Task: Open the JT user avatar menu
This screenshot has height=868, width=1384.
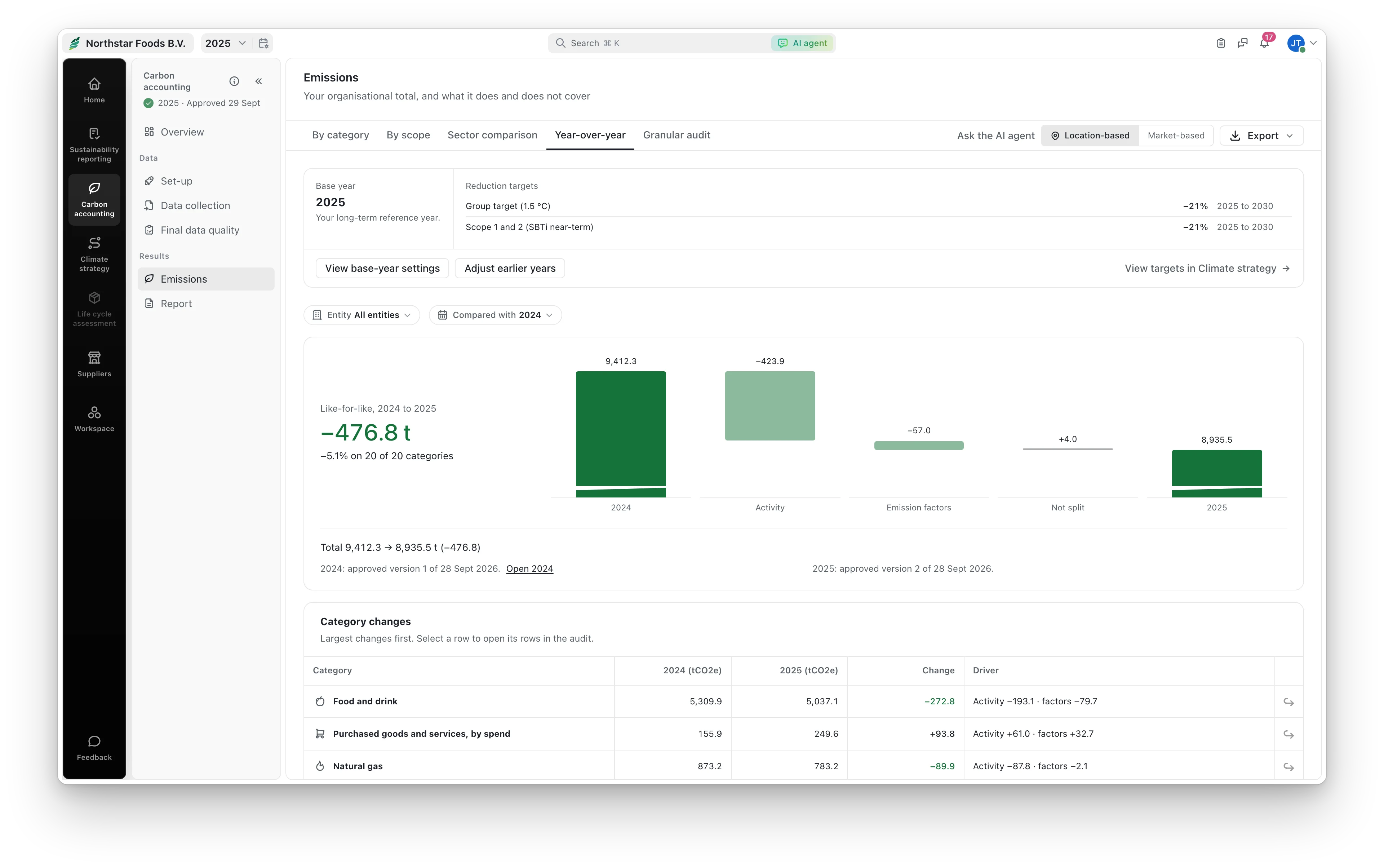Action: click(x=1296, y=43)
